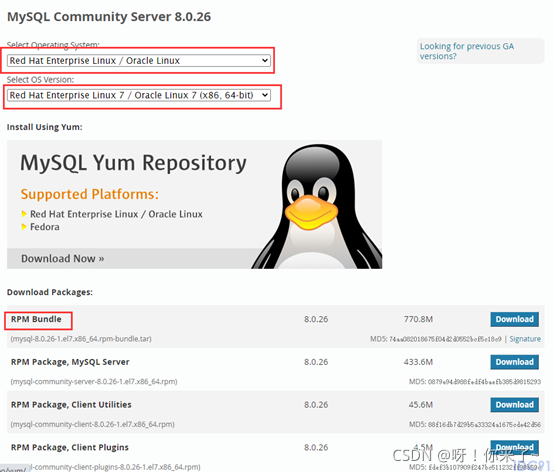
Task: Click the MySQL Yum Repository heading
Action: coord(133,163)
